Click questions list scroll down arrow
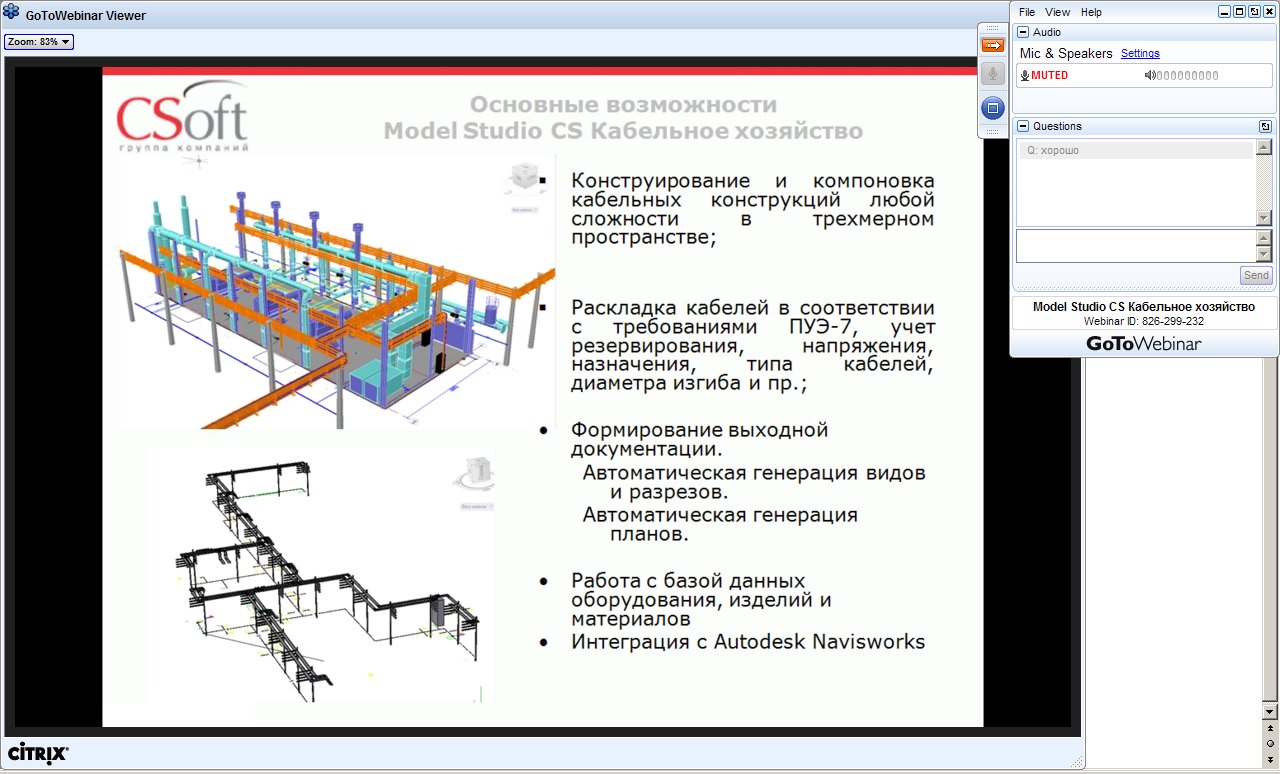The width and height of the screenshot is (1280, 774). click(x=1264, y=218)
